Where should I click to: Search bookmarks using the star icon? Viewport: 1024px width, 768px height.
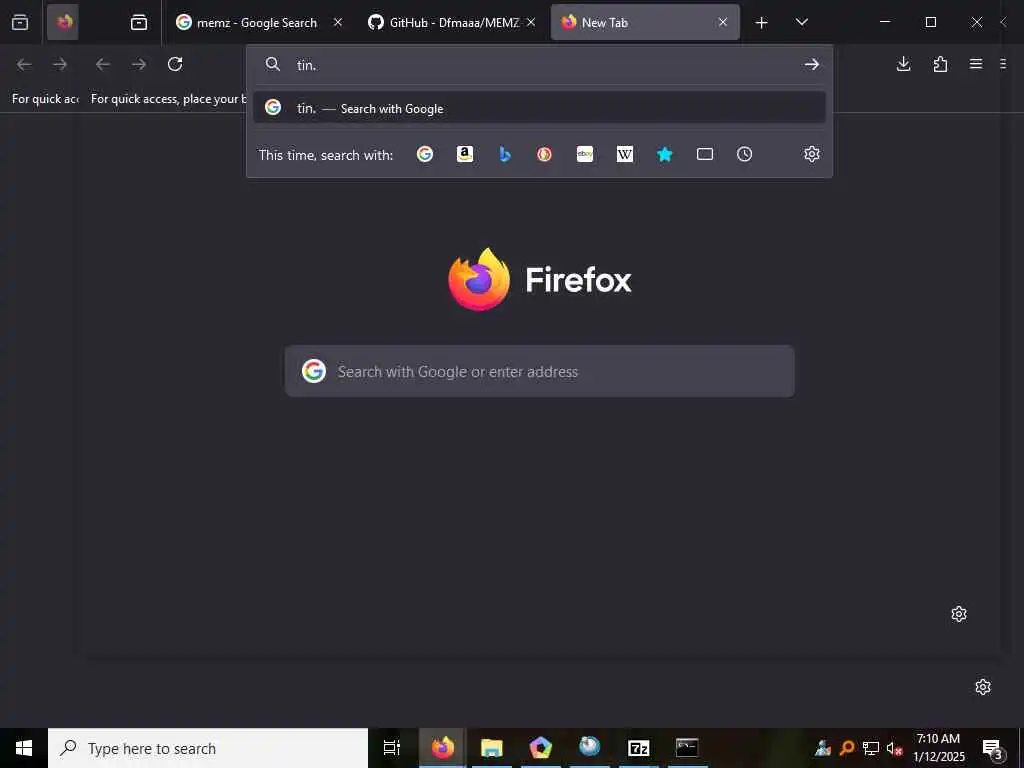[x=665, y=154]
